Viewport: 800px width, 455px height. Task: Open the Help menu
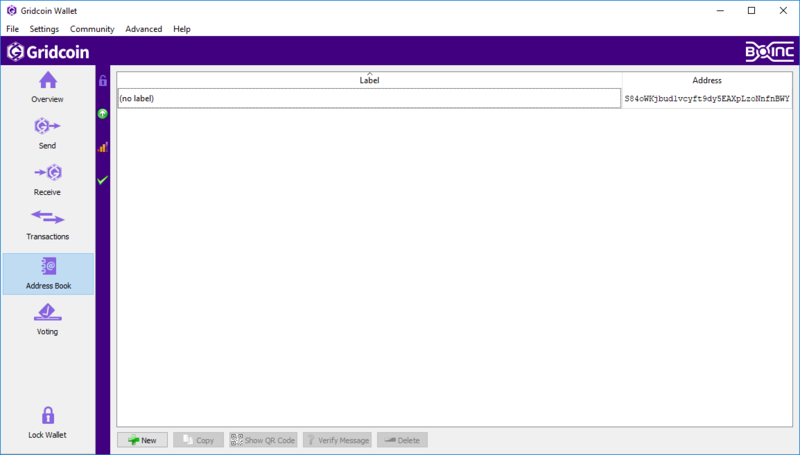point(182,29)
